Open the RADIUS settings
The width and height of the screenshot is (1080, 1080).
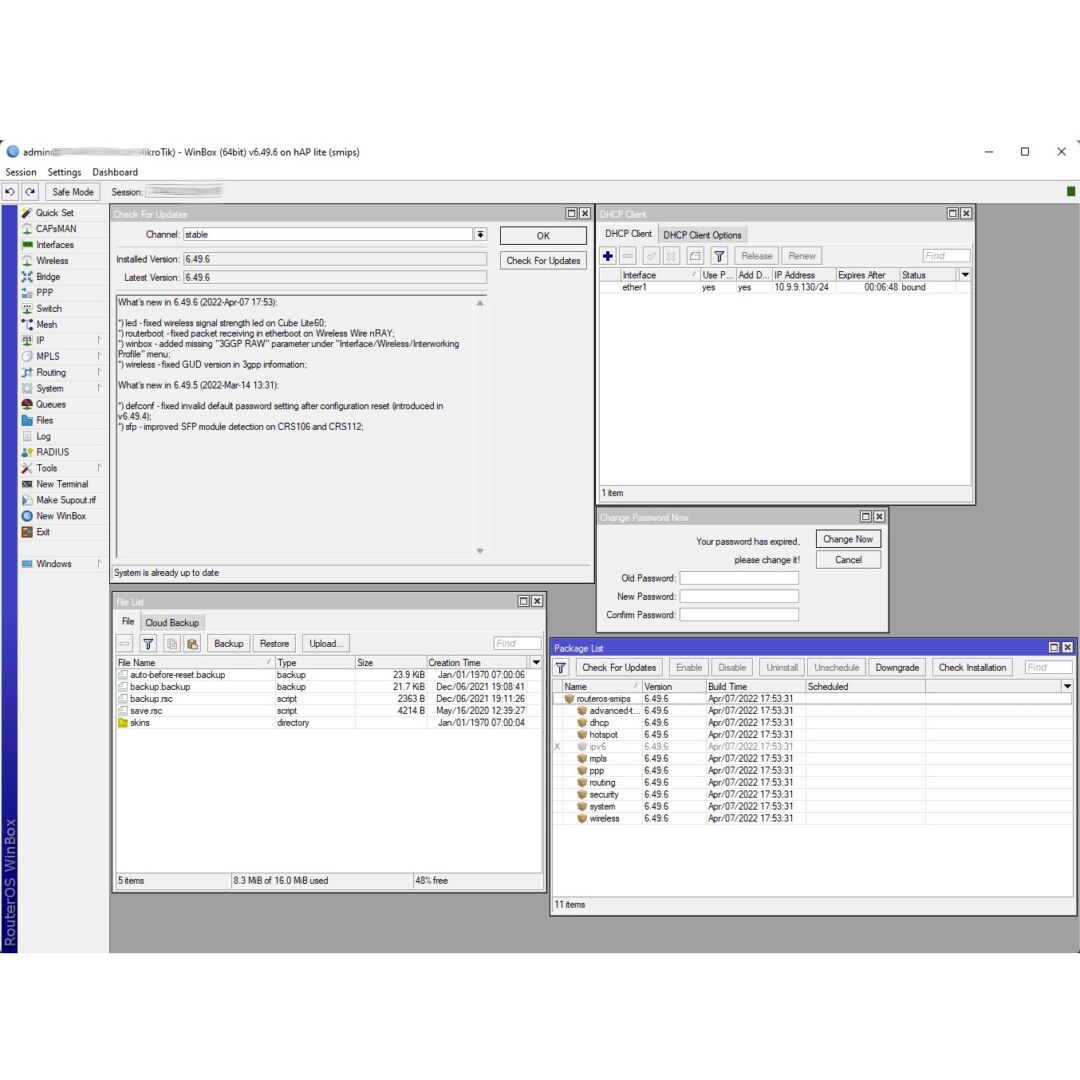coord(52,452)
